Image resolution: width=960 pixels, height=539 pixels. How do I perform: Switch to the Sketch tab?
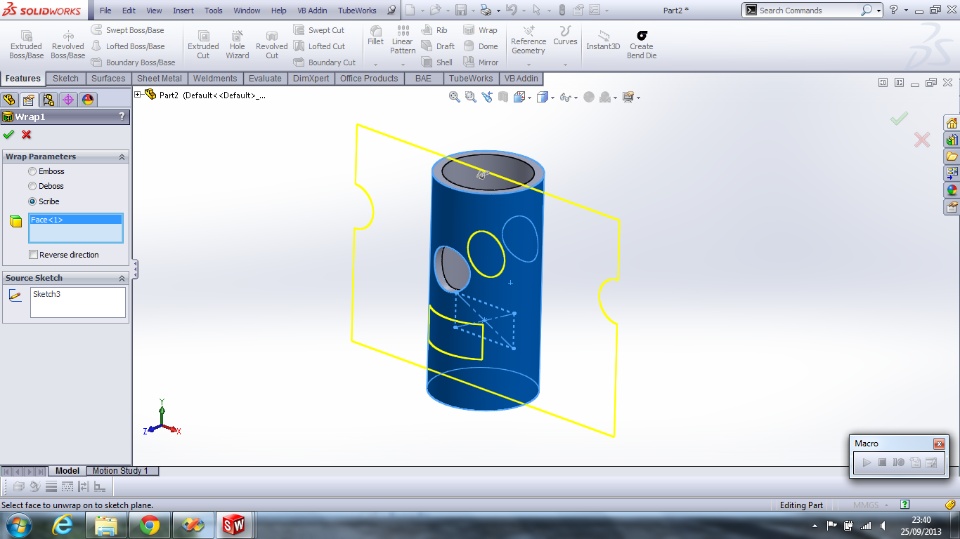66,78
